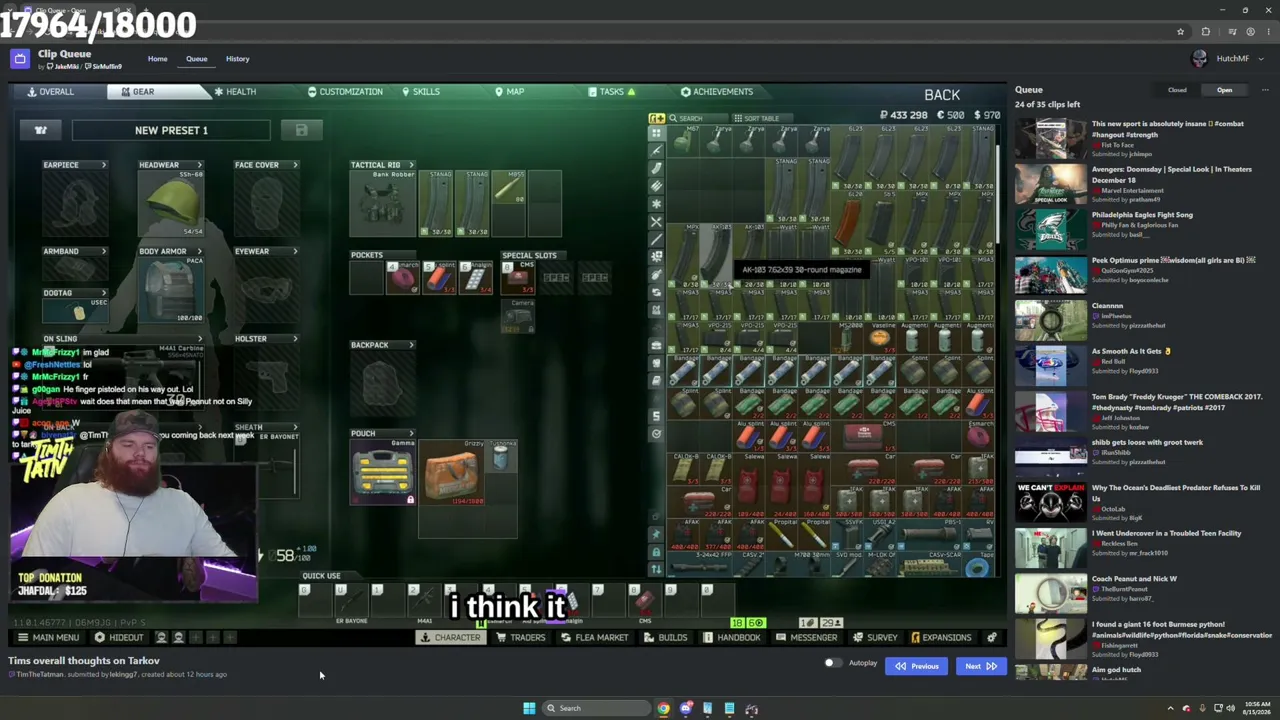Click the preset outfit icon button

(x=41, y=130)
